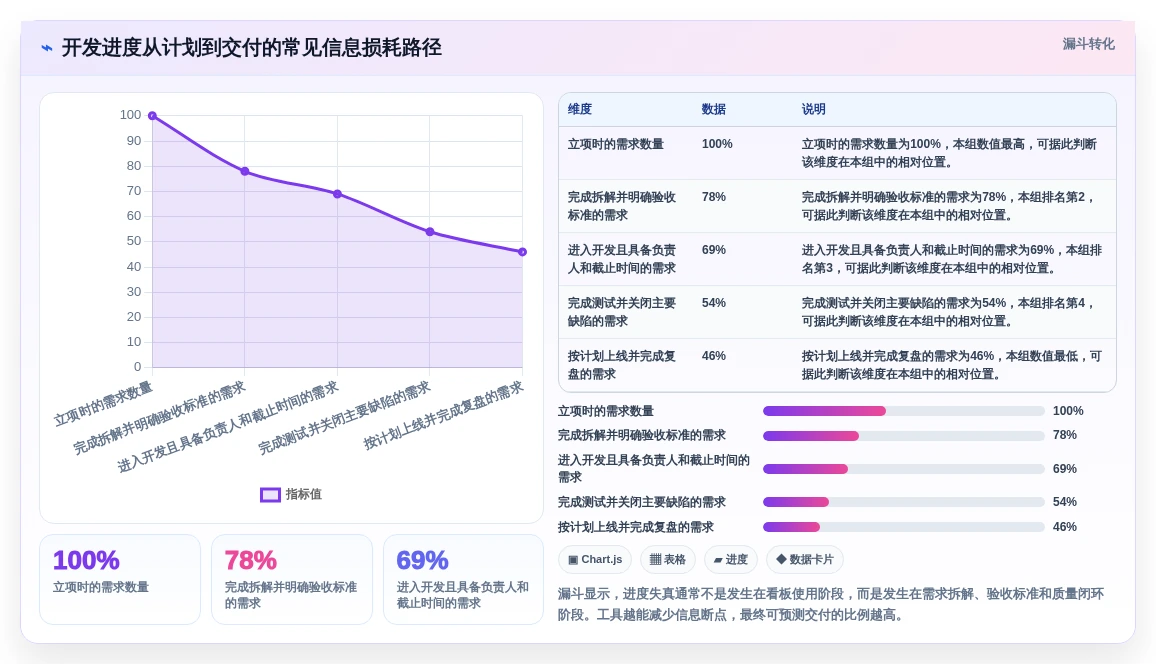
Task: Toggle the 指标值 legend swatch
Action: [x=270, y=494]
